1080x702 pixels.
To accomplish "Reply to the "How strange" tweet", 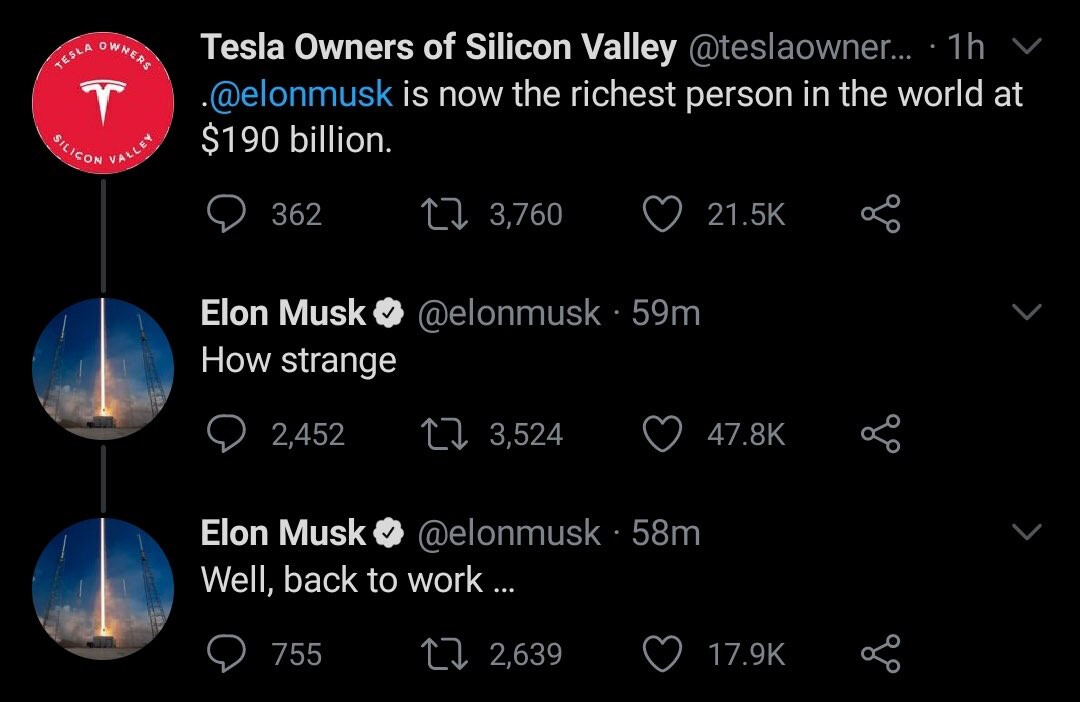I will (227, 434).
